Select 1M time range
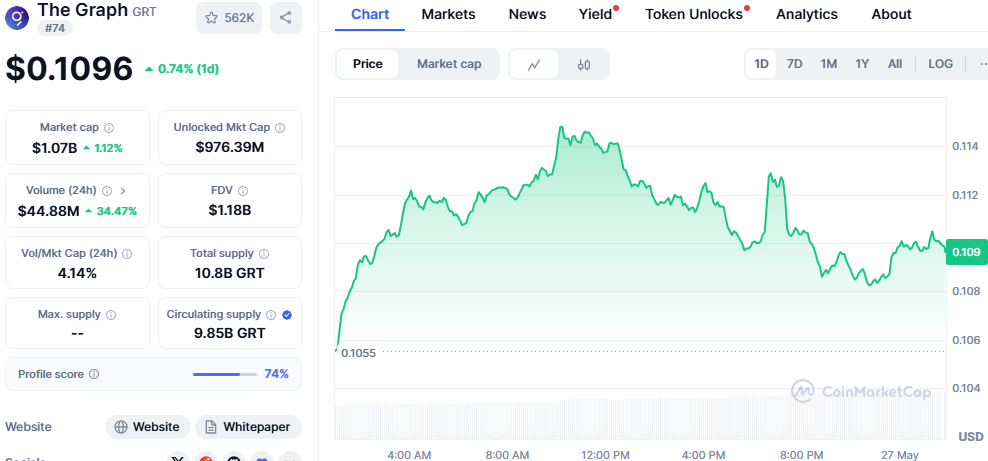 pos(829,64)
